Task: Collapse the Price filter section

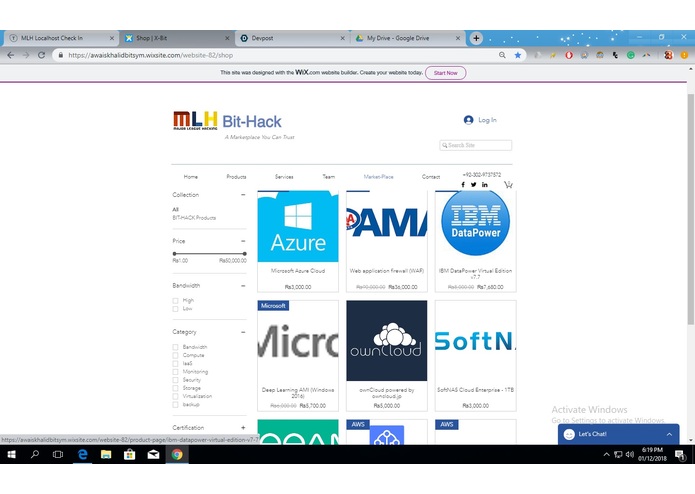Action: [x=243, y=241]
